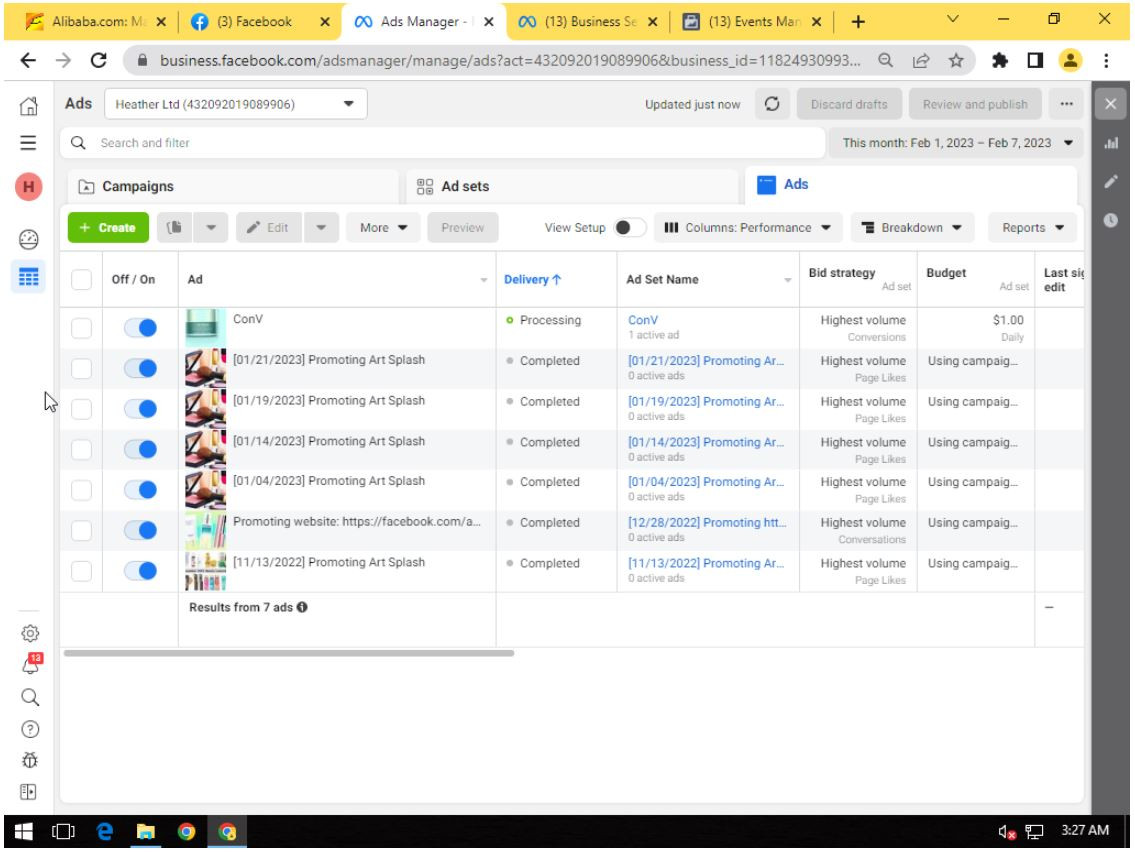
Task: Bookmark the page with the star icon
Action: (x=957, y=61)
